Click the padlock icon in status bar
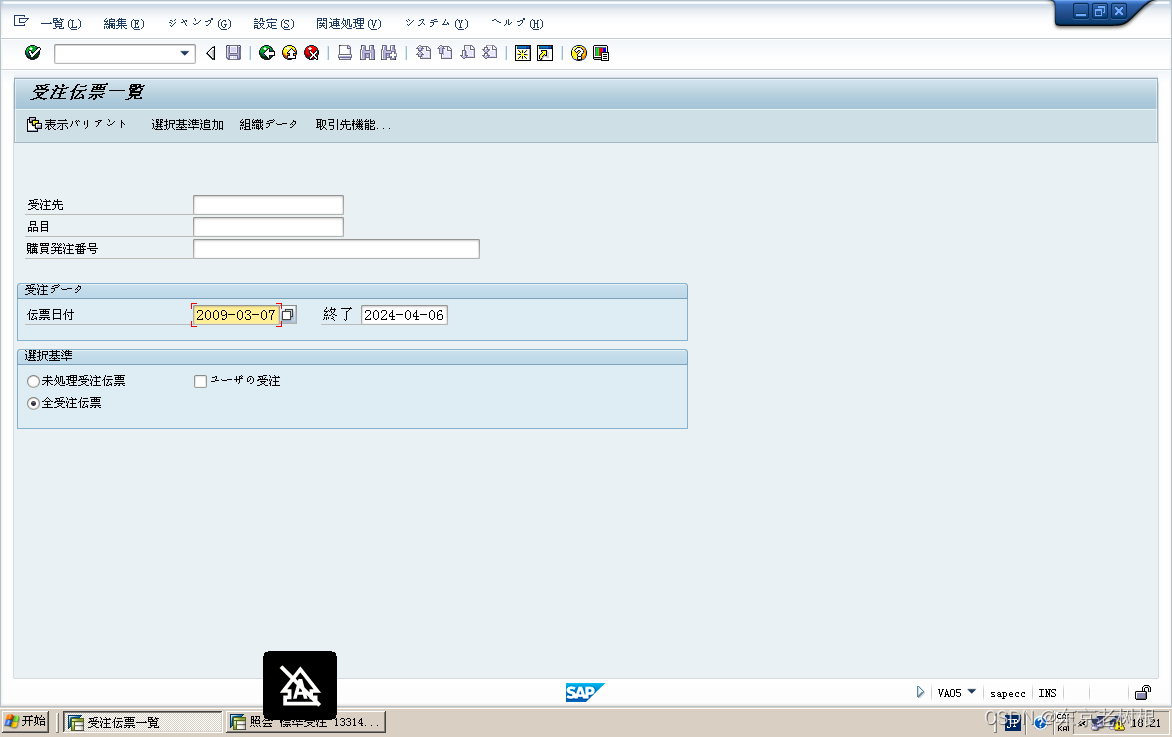This screenshot has width=1172, height=737. (1143, 692)
